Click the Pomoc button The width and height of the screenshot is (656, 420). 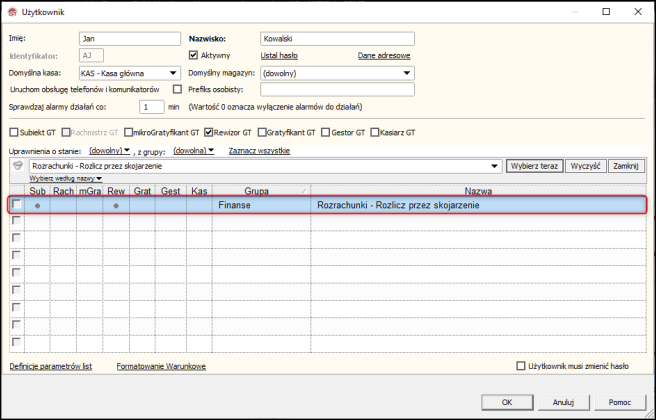click(x=620, y=402)
